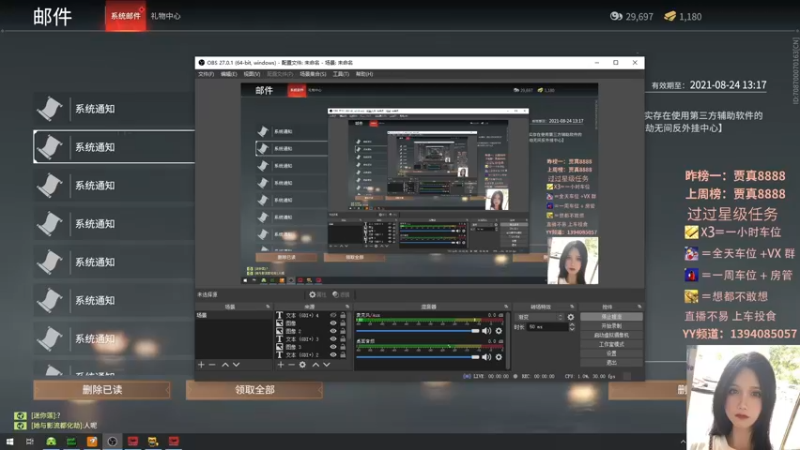Click the transition duration 50 ms field
800x450 pixels.
547,327
